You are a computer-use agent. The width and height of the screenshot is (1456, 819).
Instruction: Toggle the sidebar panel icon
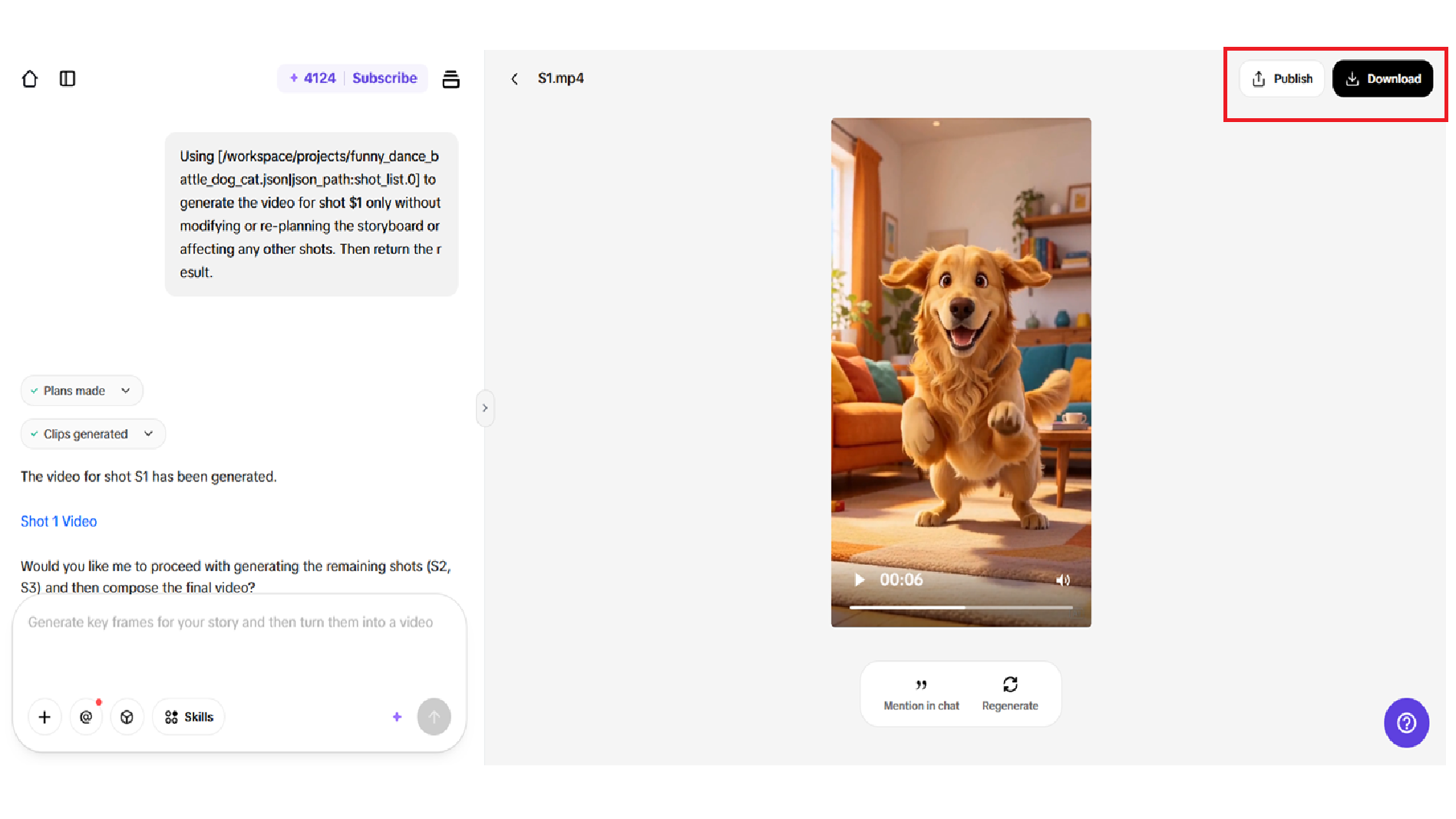[68, 78]
